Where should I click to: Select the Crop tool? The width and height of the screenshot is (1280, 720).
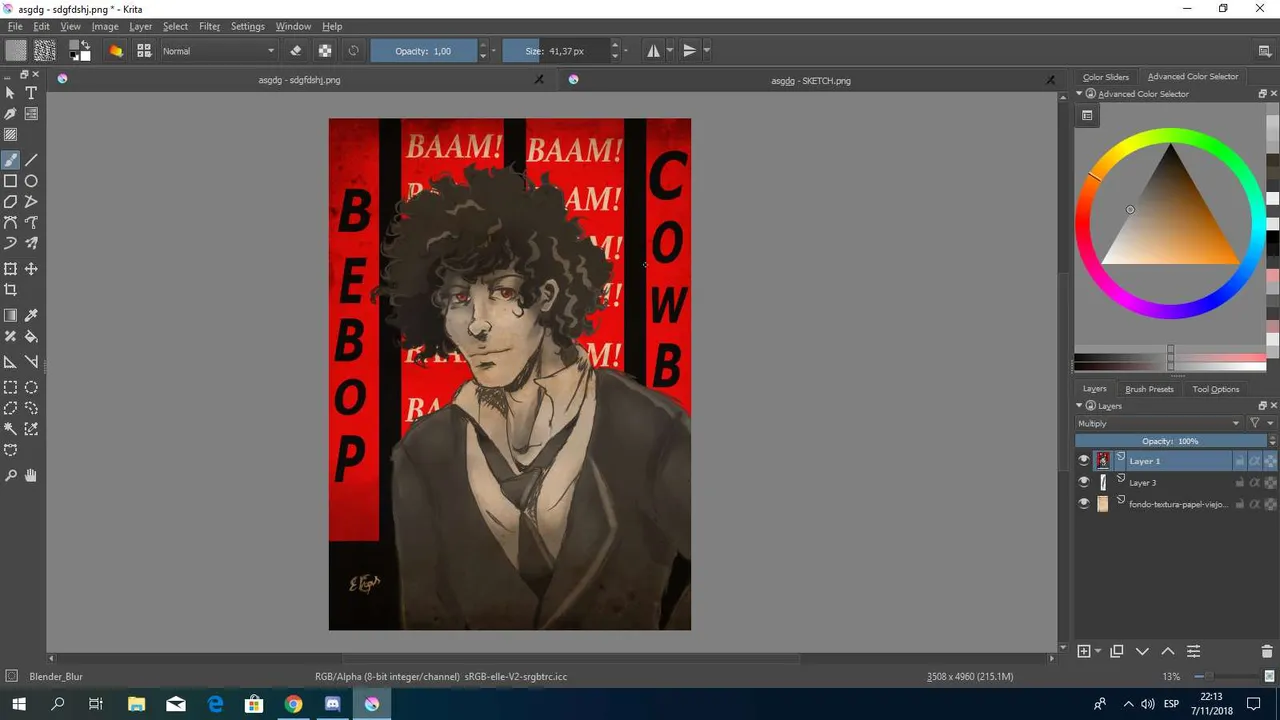[10, 290]
